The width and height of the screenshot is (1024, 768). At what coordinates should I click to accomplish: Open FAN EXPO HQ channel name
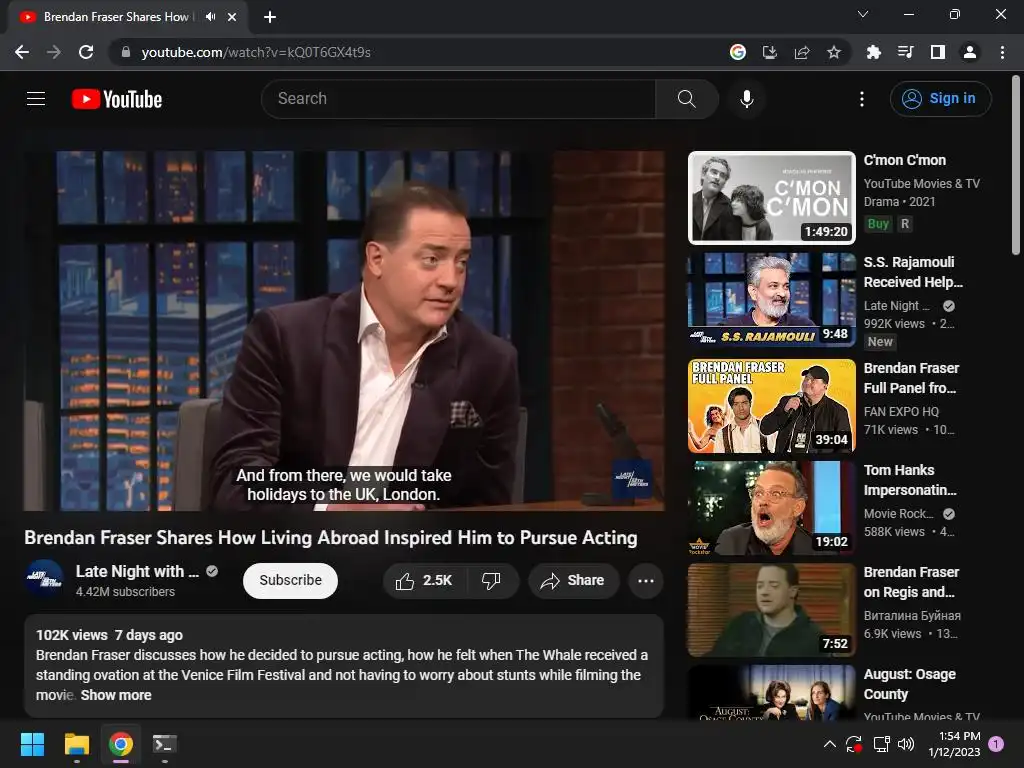click(901, 412)
